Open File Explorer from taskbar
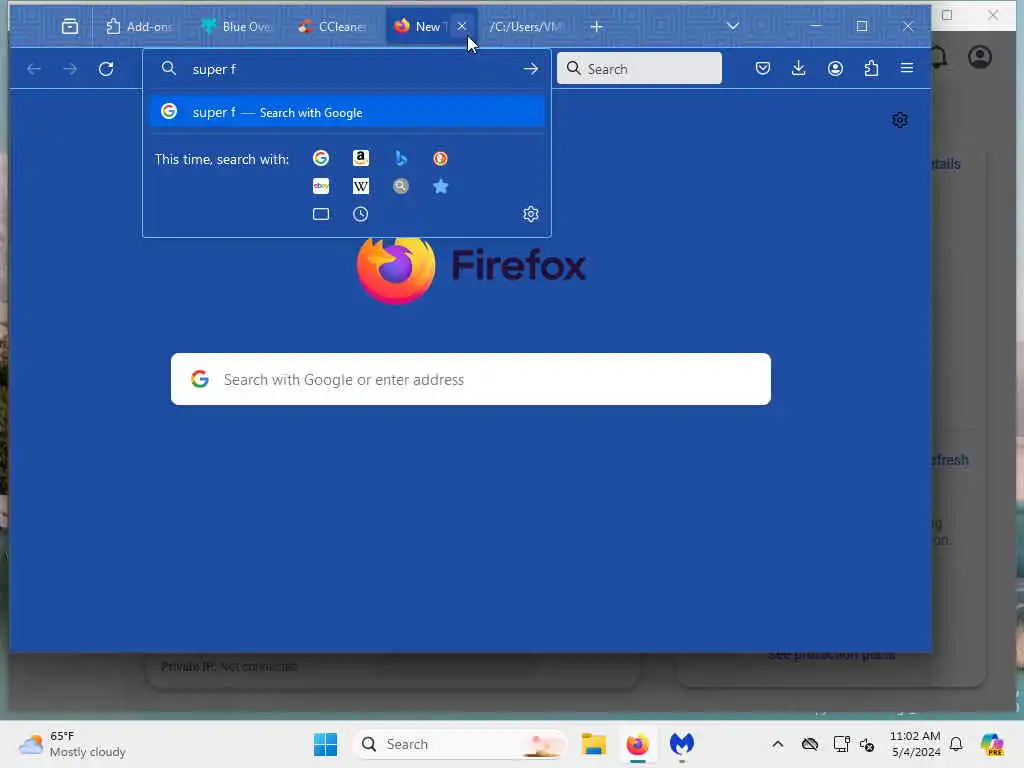 [x=594, y=744]
